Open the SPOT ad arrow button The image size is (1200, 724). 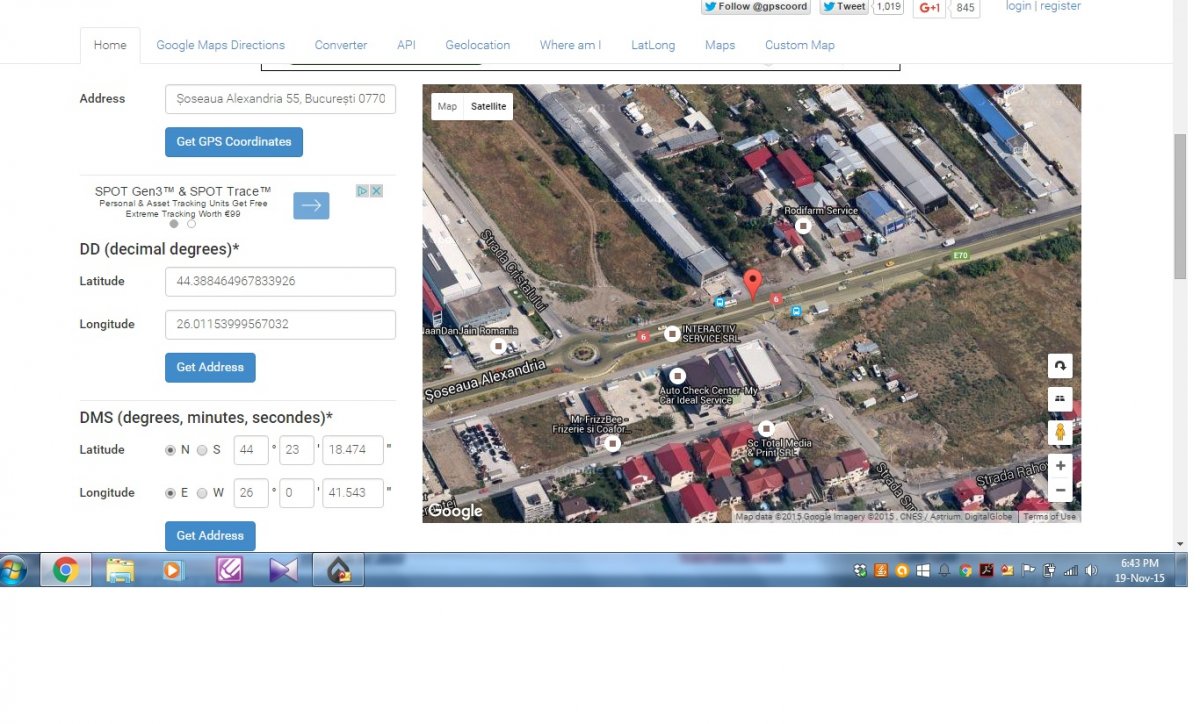311,205
